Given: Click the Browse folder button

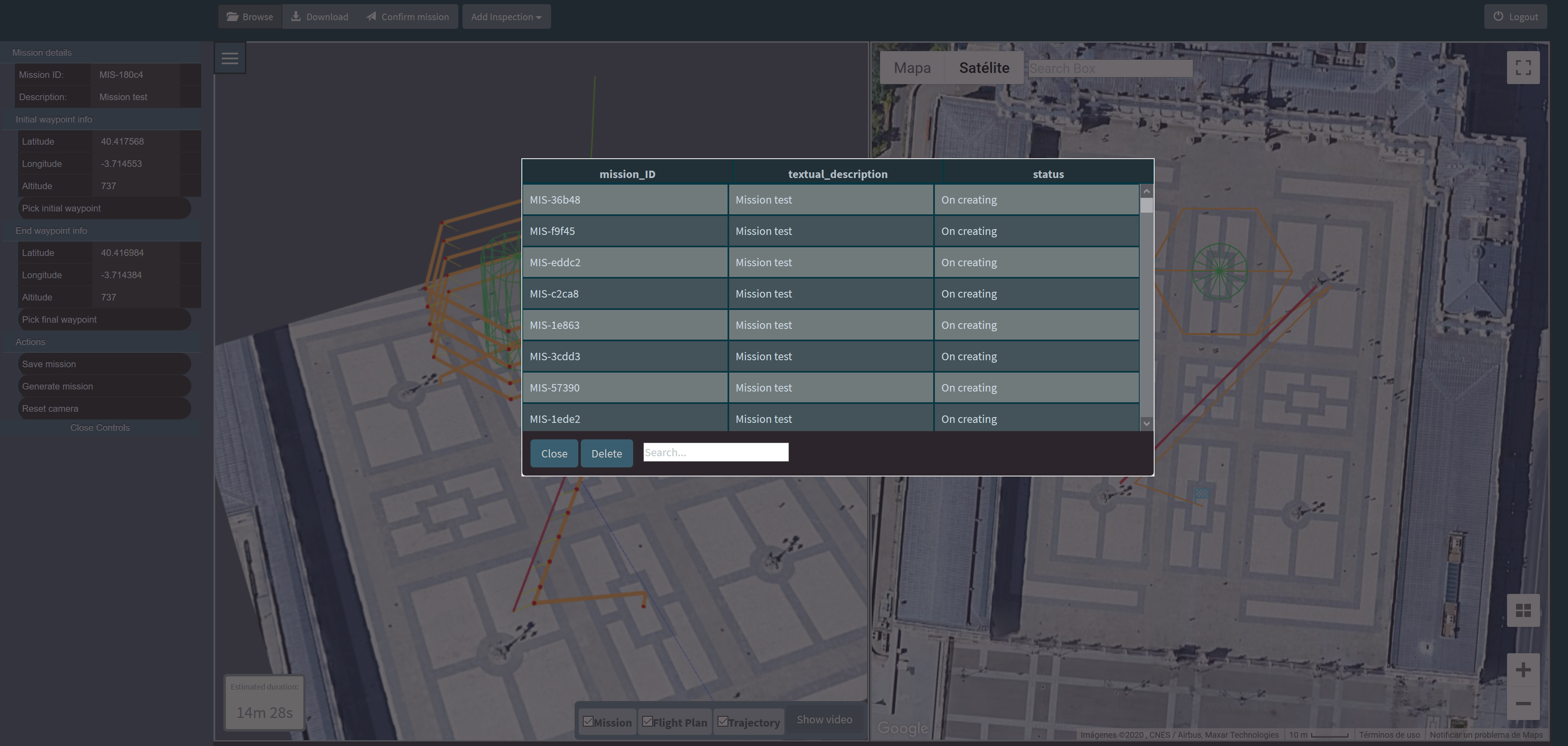Looking at the screenshot, I should [x=250, y=16].
